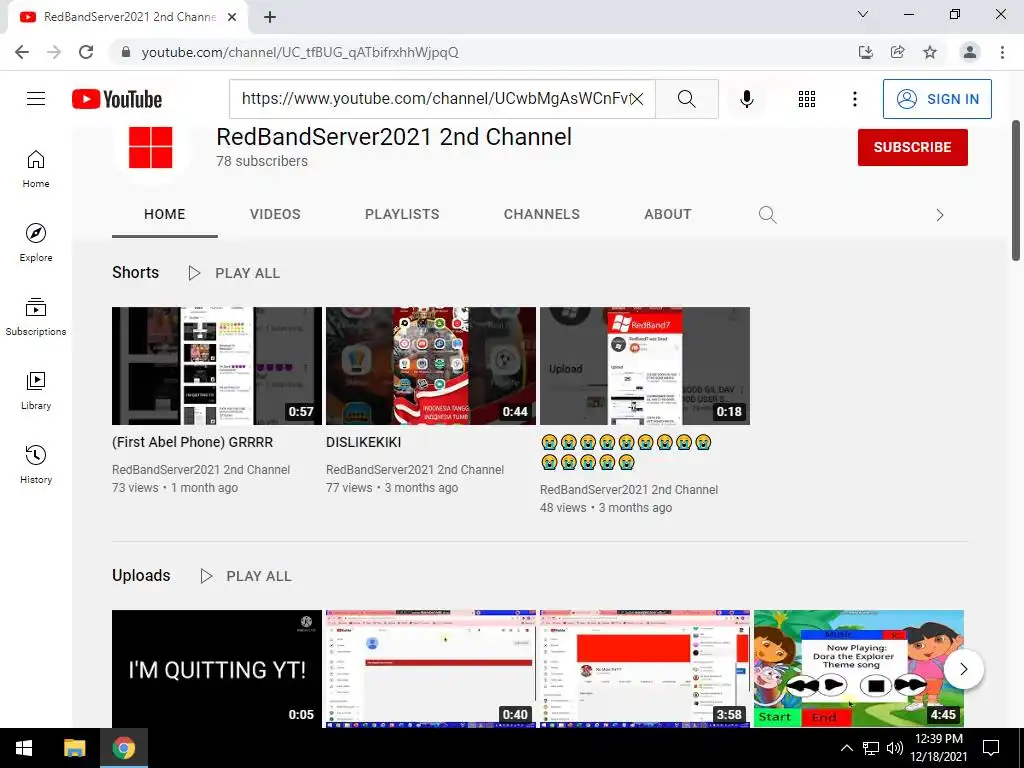1024x768 pixels.
Task: Open (First Abel Phone) GRRRR video title
Action: pos(193,442)
